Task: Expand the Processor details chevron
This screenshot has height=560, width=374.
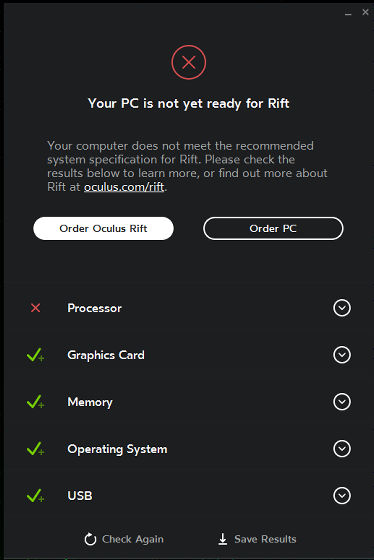Action: tap(342, 308)
